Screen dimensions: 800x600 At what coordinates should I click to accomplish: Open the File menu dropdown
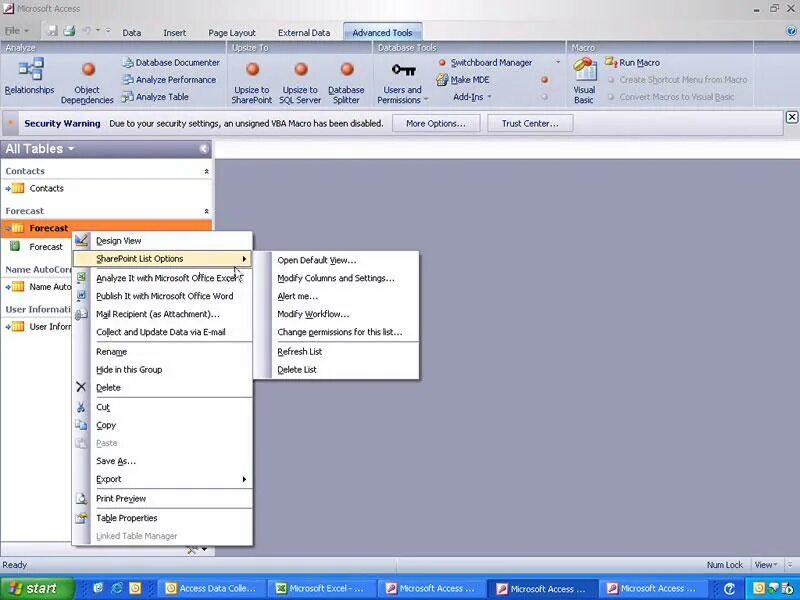coord(16,31)
